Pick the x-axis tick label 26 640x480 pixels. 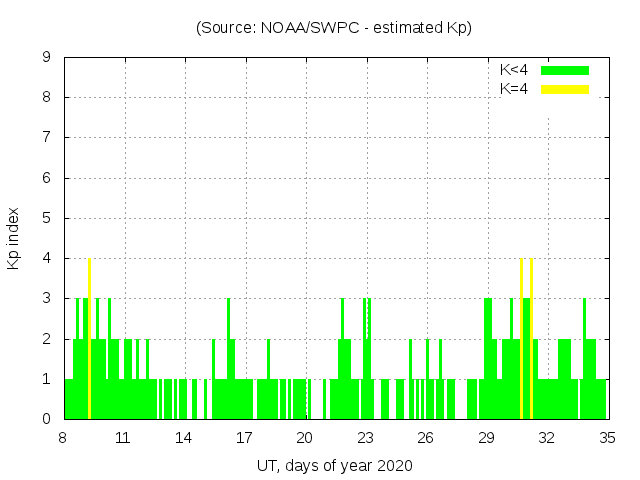pyautogui.click(x=426, y=437)
